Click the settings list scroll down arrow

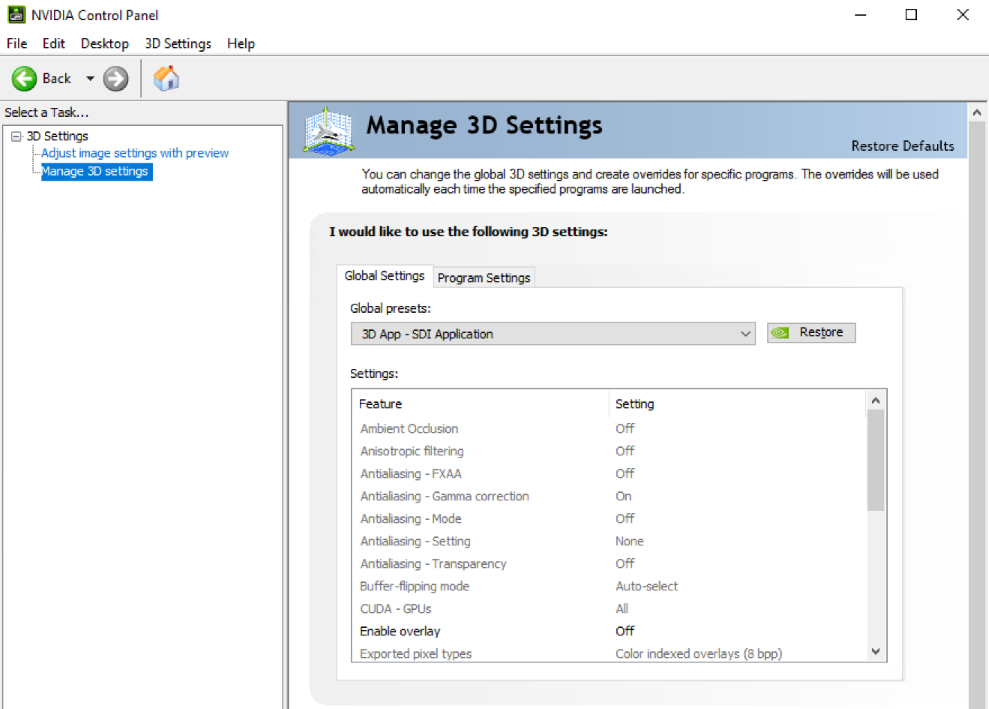875,652
